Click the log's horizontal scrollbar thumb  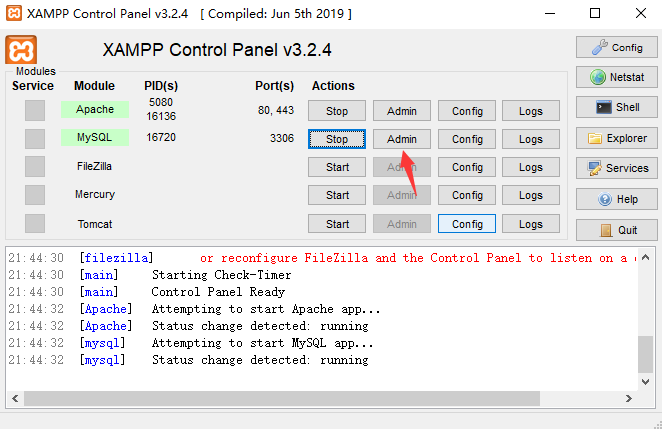pyautogui.click(x=282, y=398)
